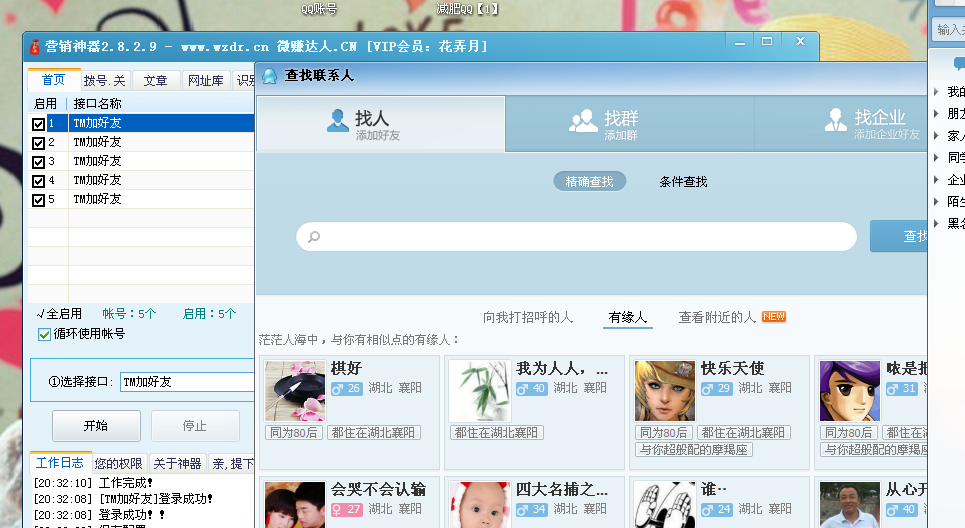
Task: Click the 接口名称 column header
Action: pos(97,103)
